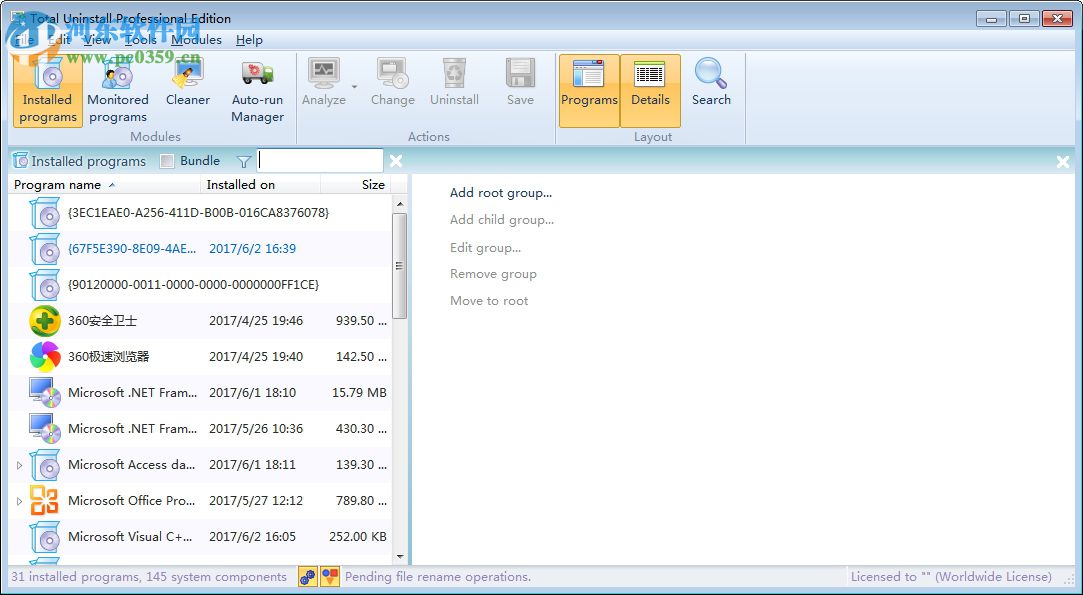Open the Analyze button dropdown arrow

coord(354,87)
